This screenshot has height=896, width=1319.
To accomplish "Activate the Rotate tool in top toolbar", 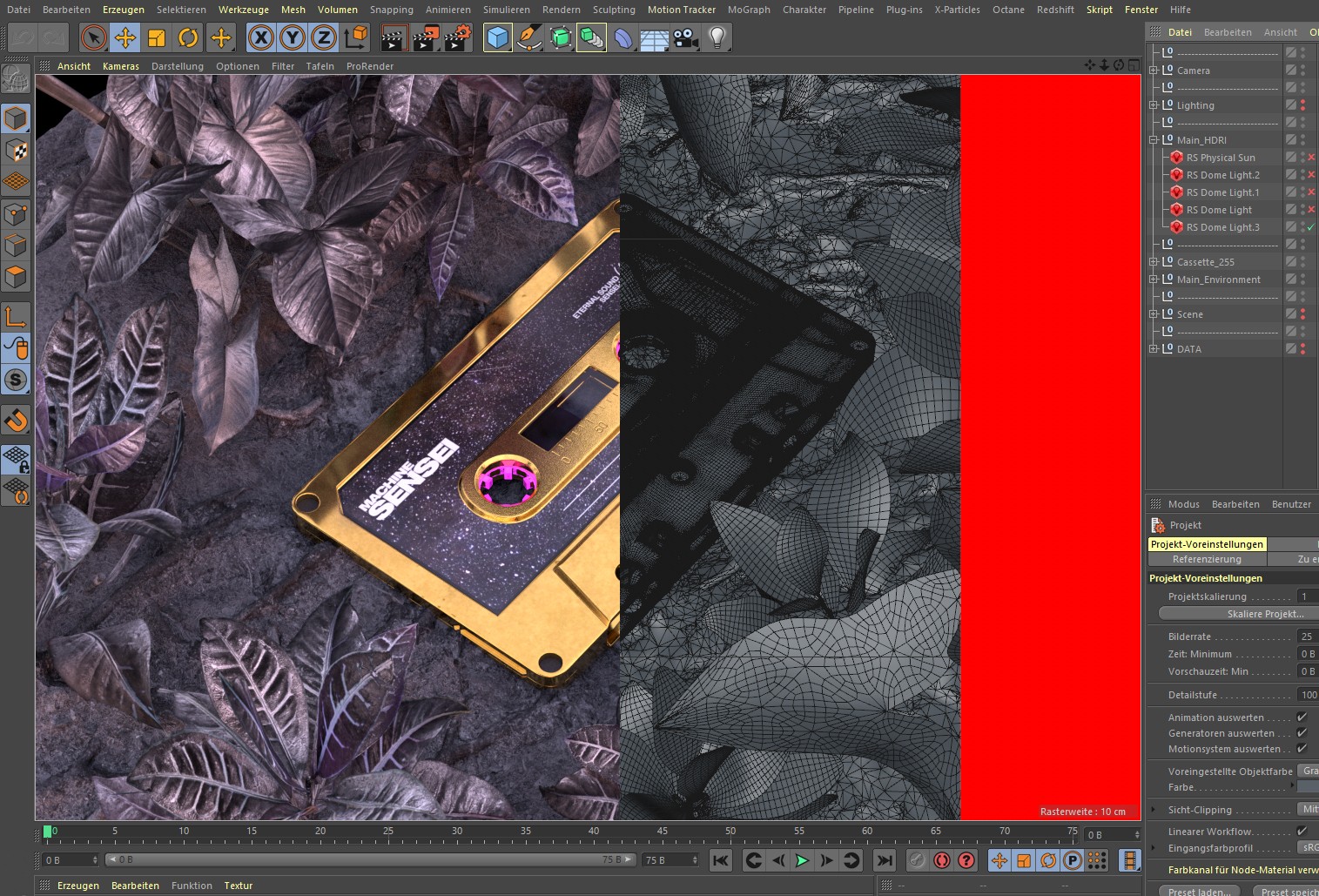I will pyautogui.click(x=188, y=37).
